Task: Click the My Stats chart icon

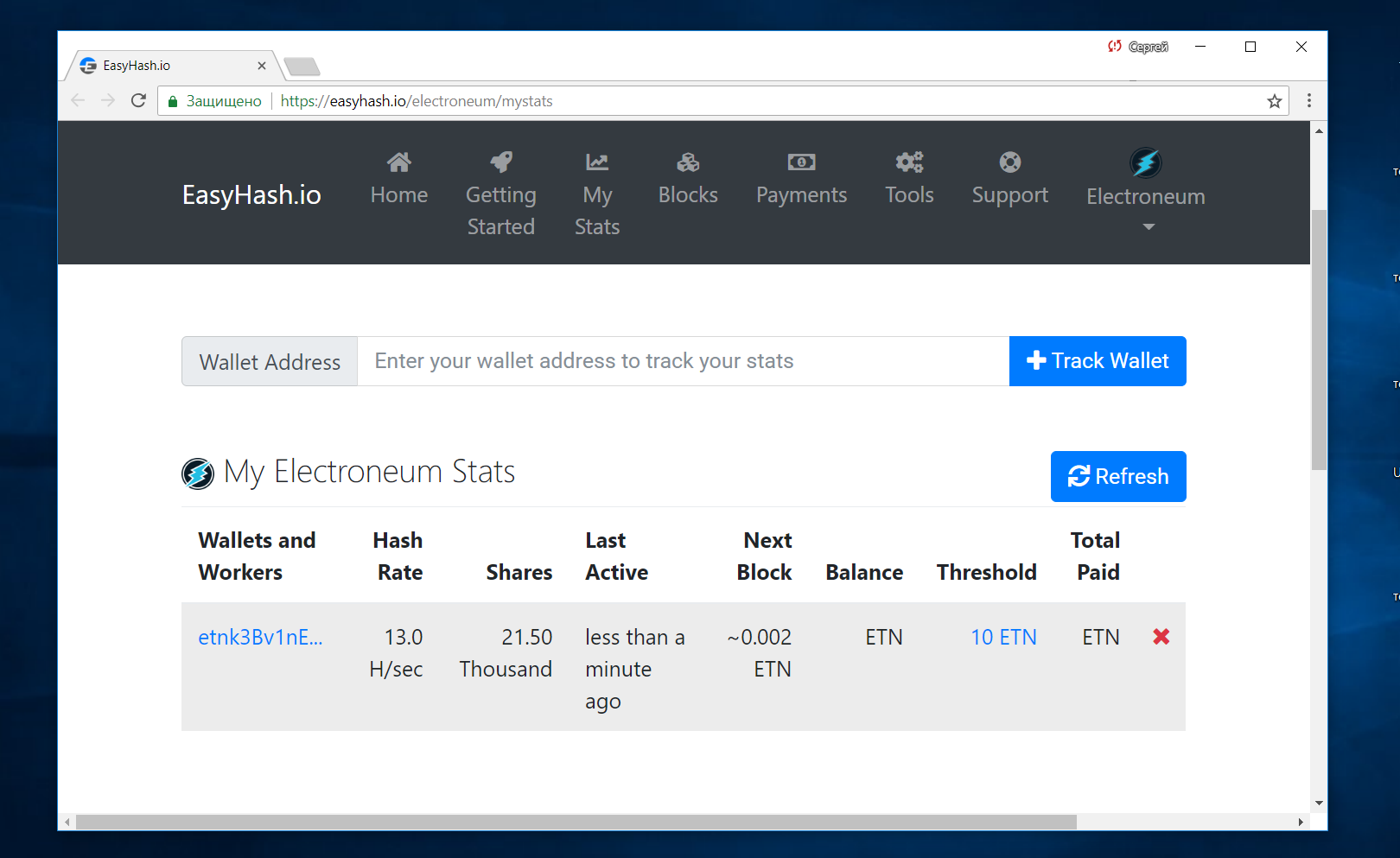Action: [x=597, y=162]
